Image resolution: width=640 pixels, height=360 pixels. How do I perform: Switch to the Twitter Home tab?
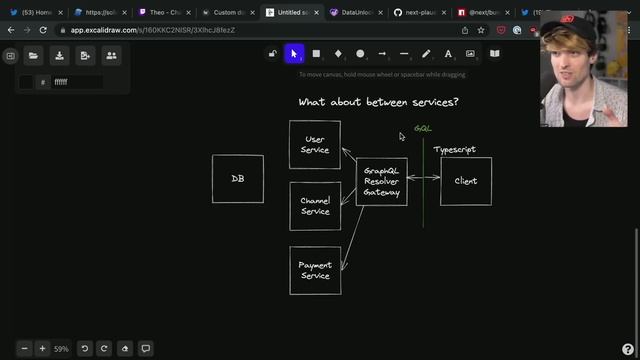(x=37, y=13)
